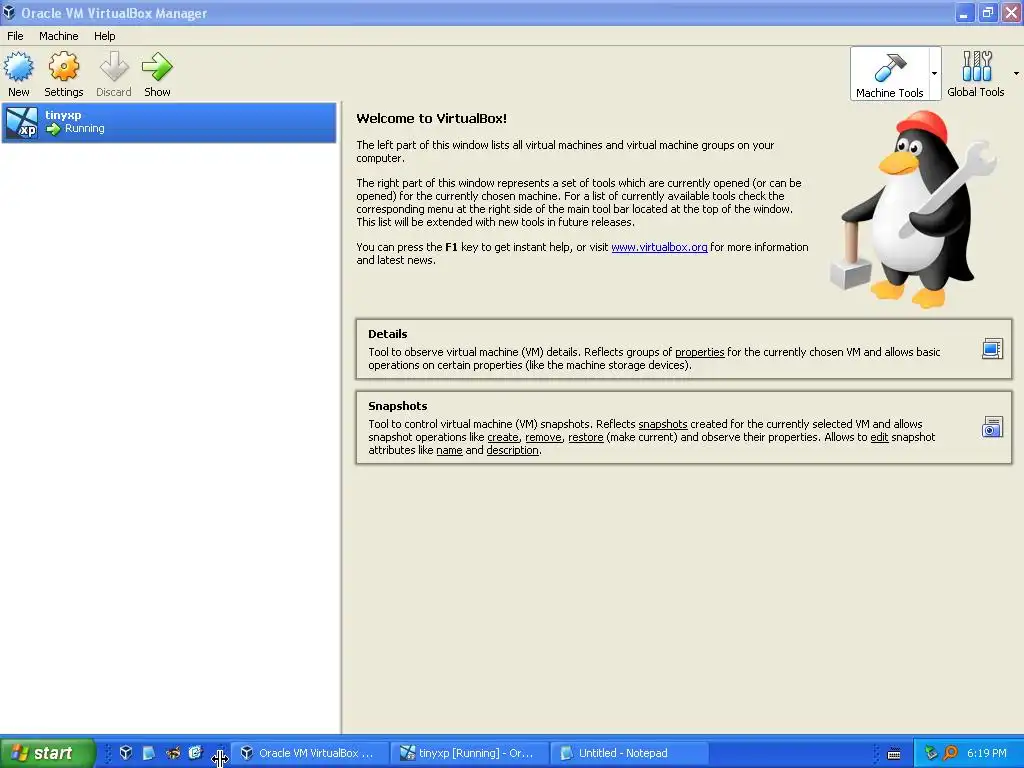Select the tinyxp virtual machine entry
This screenshot has height=768, width=1024.
tap(169, 122)
